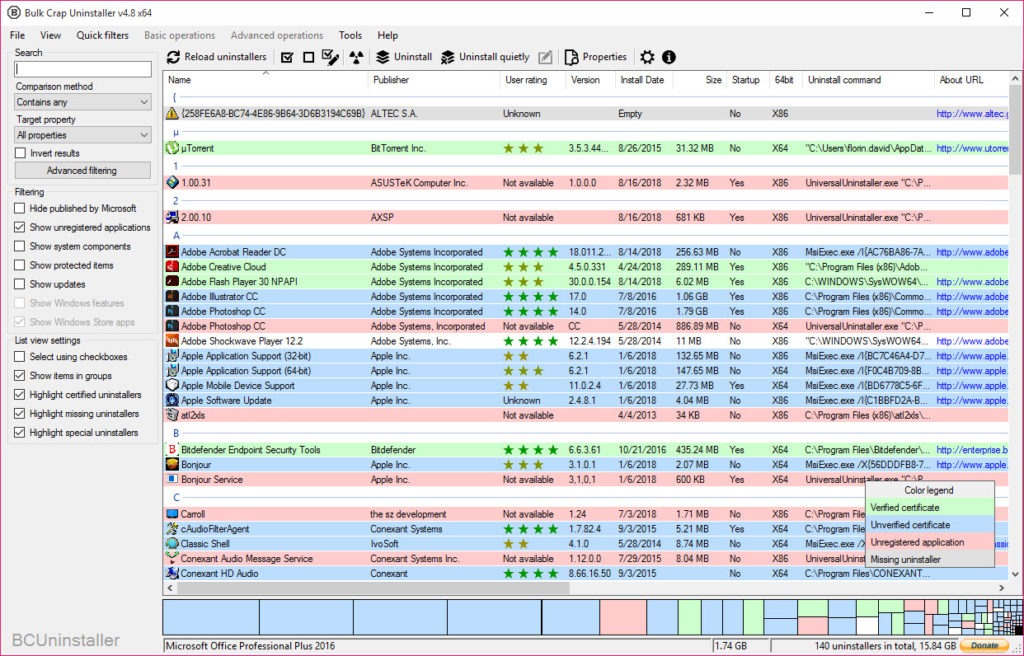
Task: Click Verified certificate green legend swatch
Action: point(929,508)
